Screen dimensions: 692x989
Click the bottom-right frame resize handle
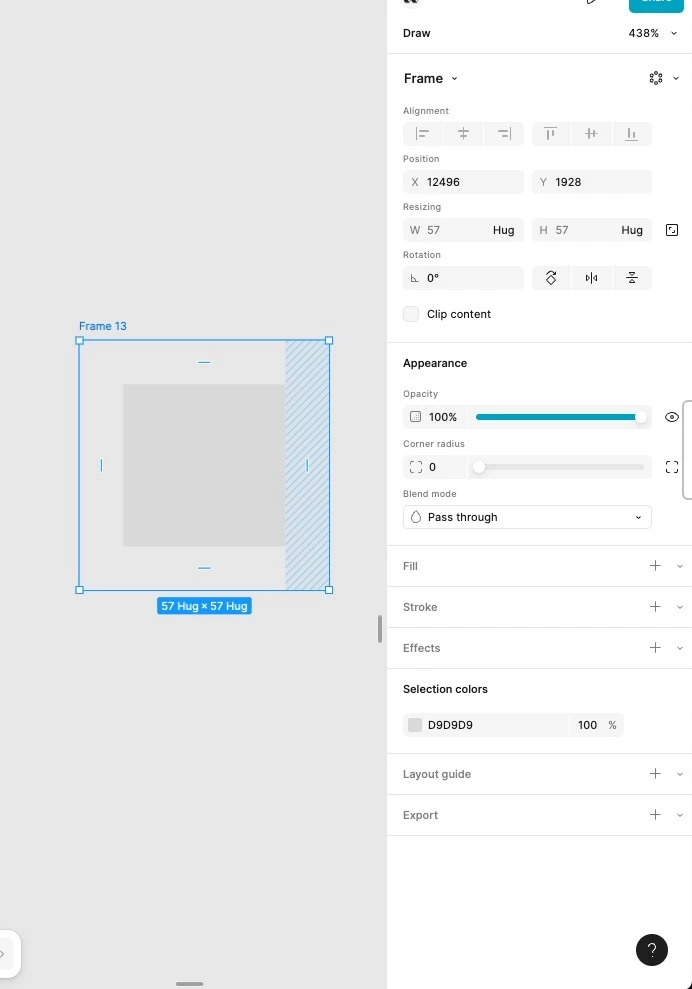(329, 590)
